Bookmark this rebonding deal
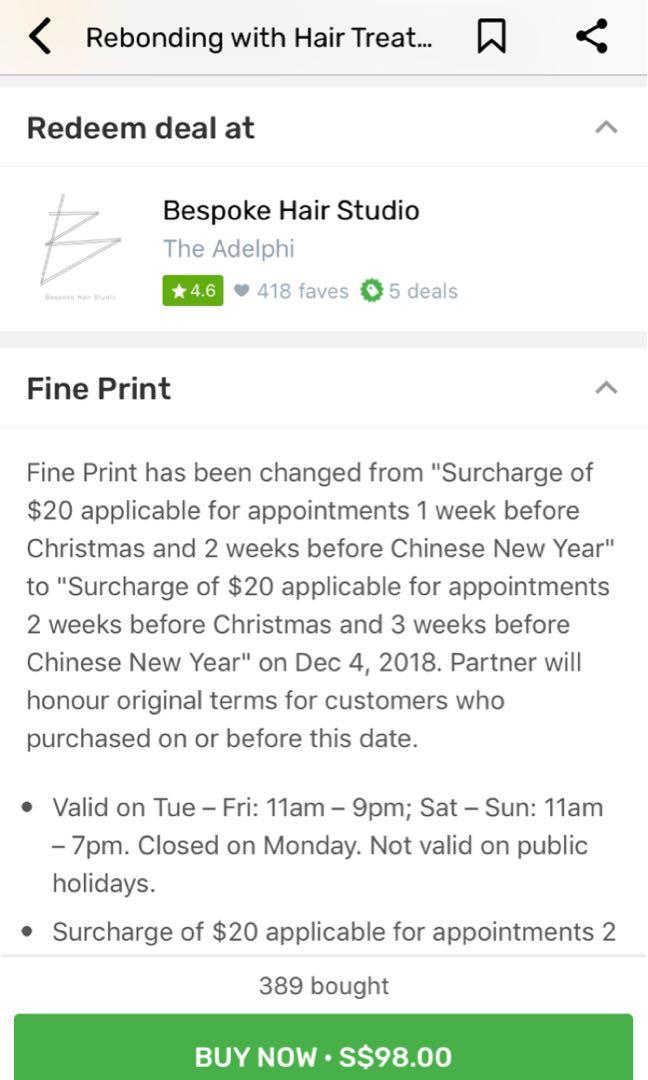This screenshot has height=1080, width=648. pos(490,38)
